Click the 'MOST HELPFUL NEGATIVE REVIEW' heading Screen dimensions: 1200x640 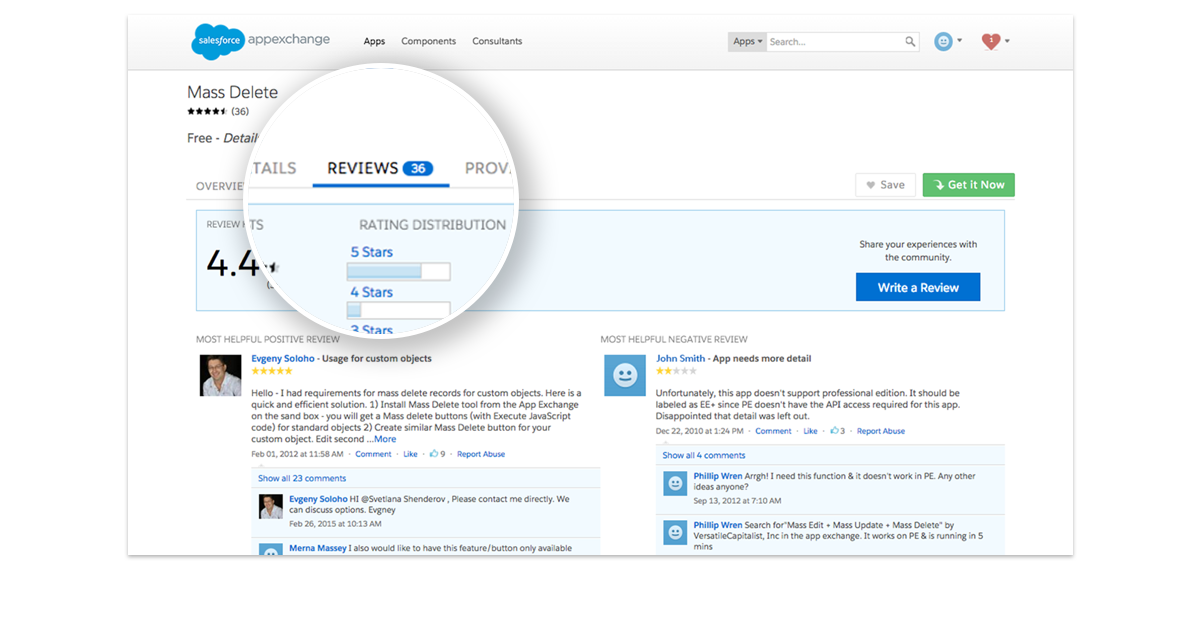[674, 339]
